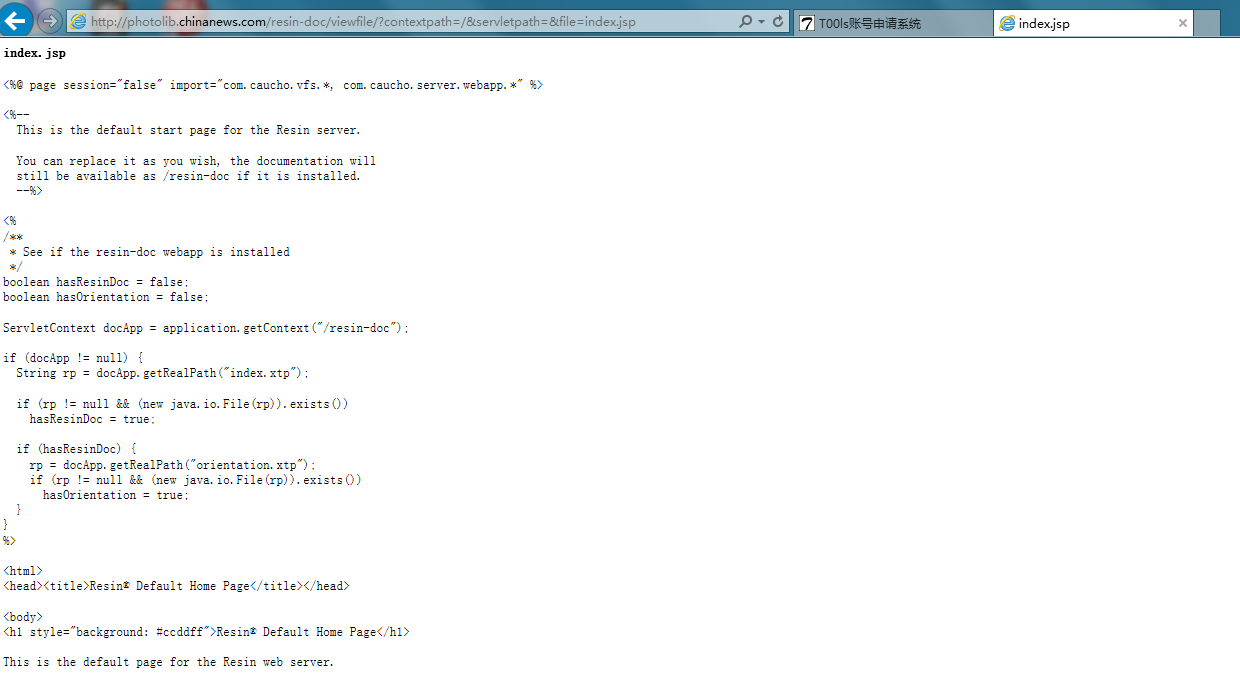Click the '<h1 style="background: #ccddff">' line
Screen dimensions: 1240x687
click(x=206, y=632)
